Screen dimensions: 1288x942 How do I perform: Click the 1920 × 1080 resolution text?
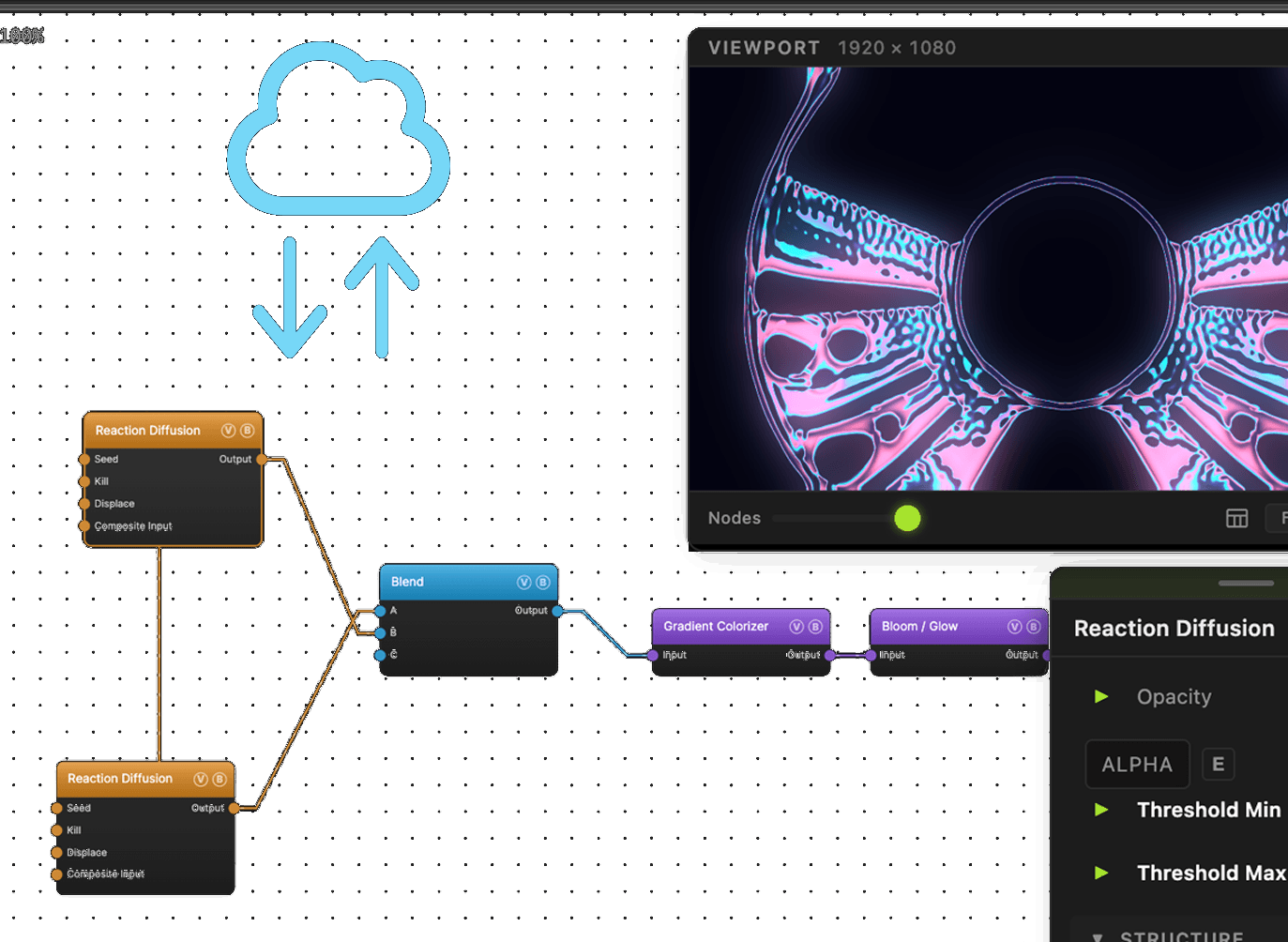(897, 48)
